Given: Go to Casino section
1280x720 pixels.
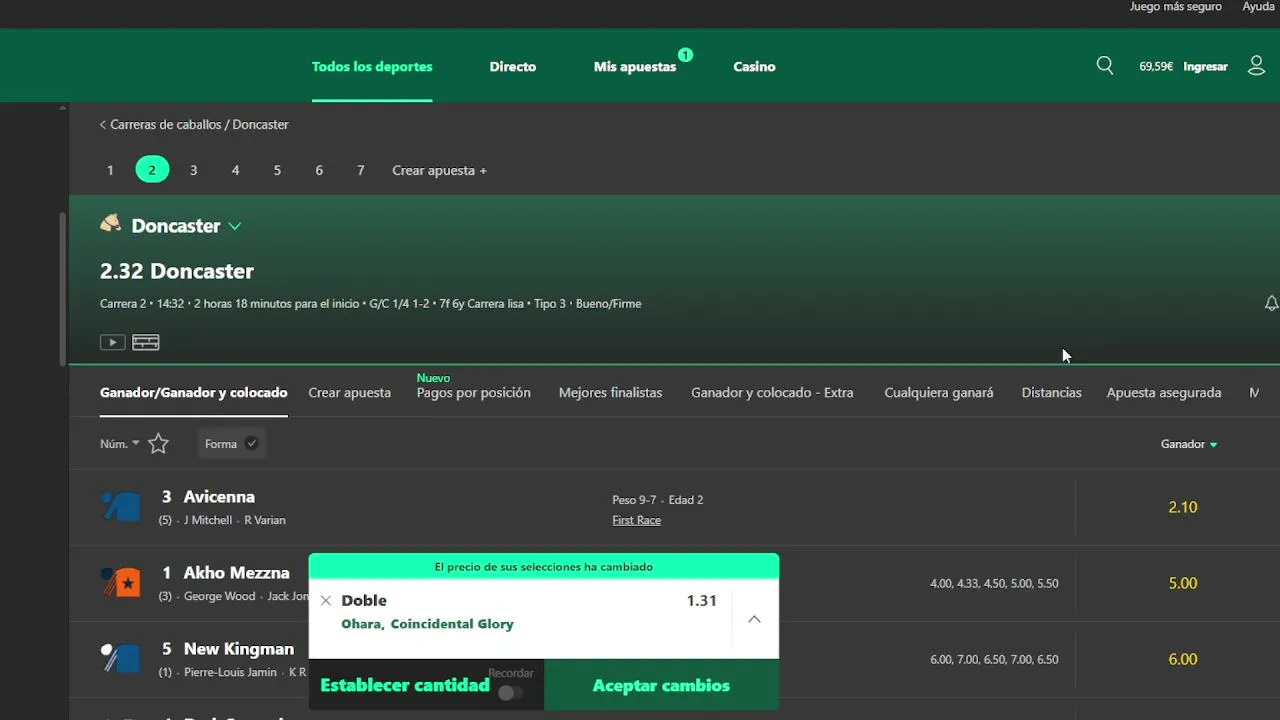Looking at the screenshot, I should coord(754,67).
